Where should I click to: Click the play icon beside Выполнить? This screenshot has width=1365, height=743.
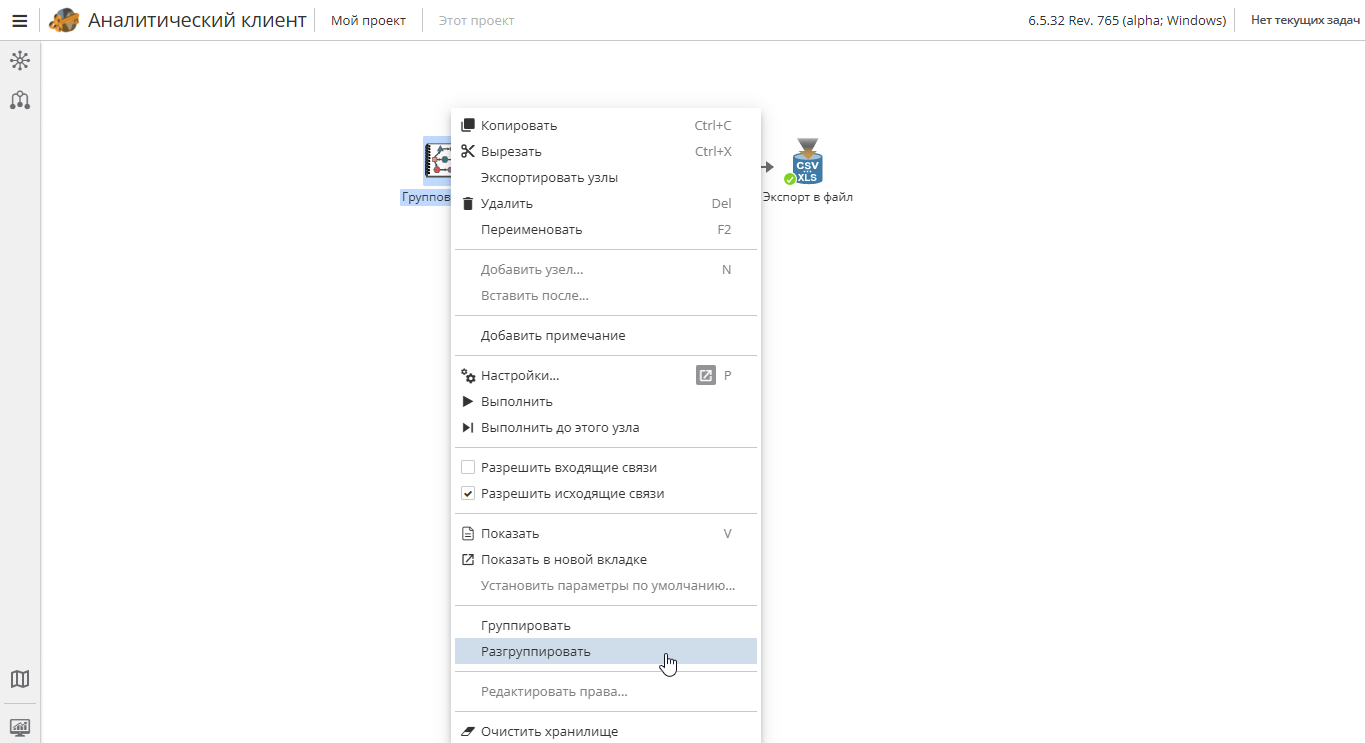pyautogui.click(x=467, y=402)
